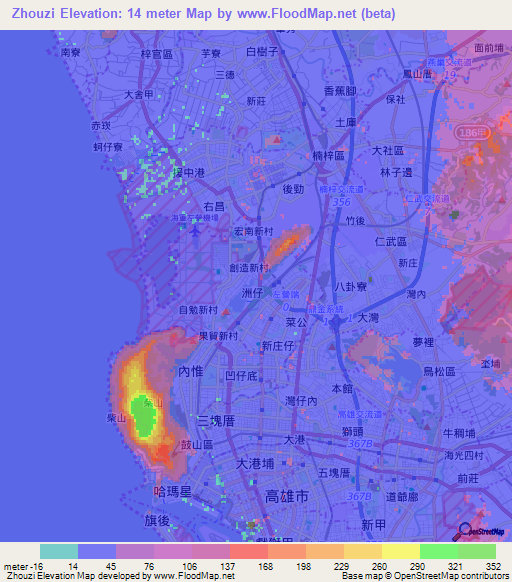The height and width of the screenshot is (582, 512).
Task: Pick the bright green 290 meter legend swatch
Action: click(439, 551)
